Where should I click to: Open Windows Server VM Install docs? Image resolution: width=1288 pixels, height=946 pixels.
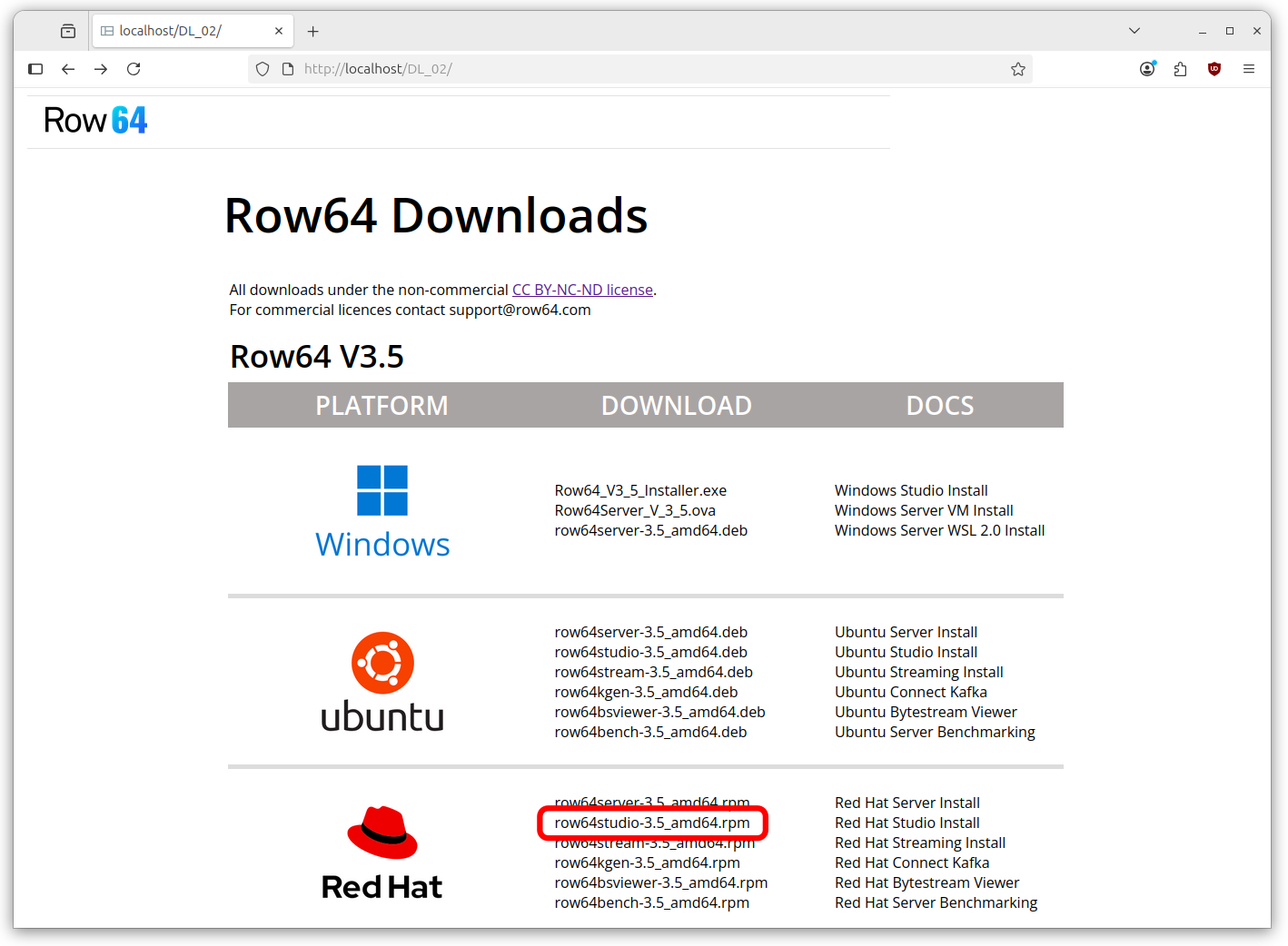pyautogui.click(x=924, y=510)
